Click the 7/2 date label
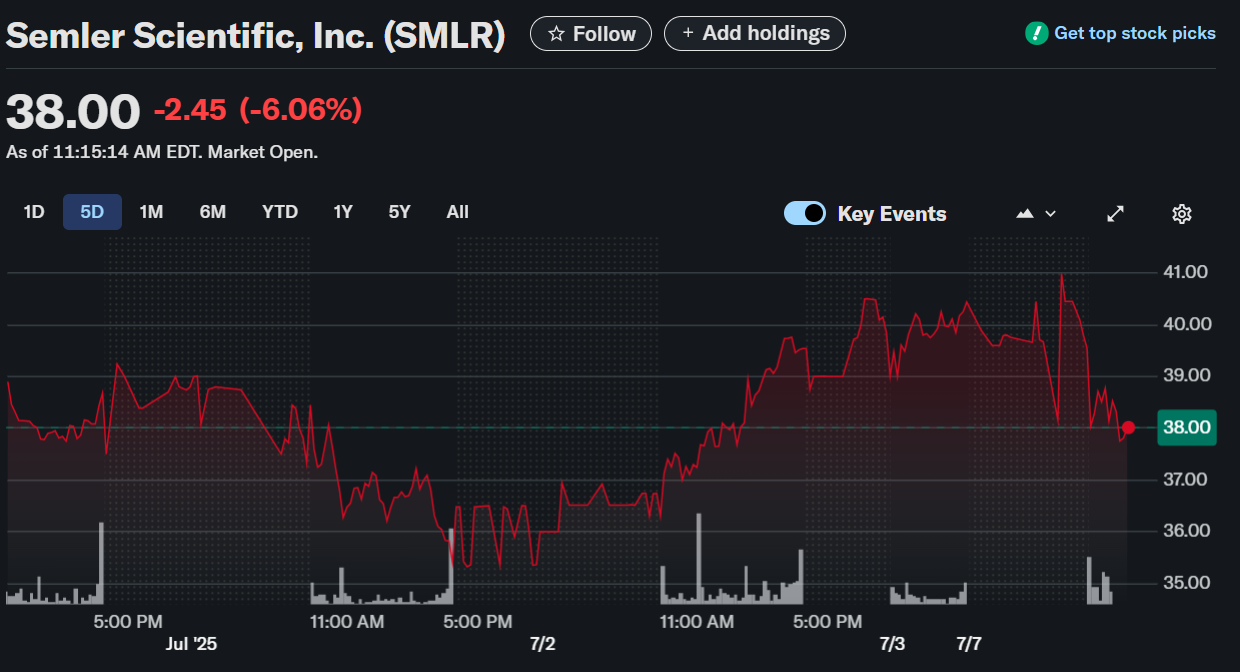The image size is (1240, 672). point(542,644)
